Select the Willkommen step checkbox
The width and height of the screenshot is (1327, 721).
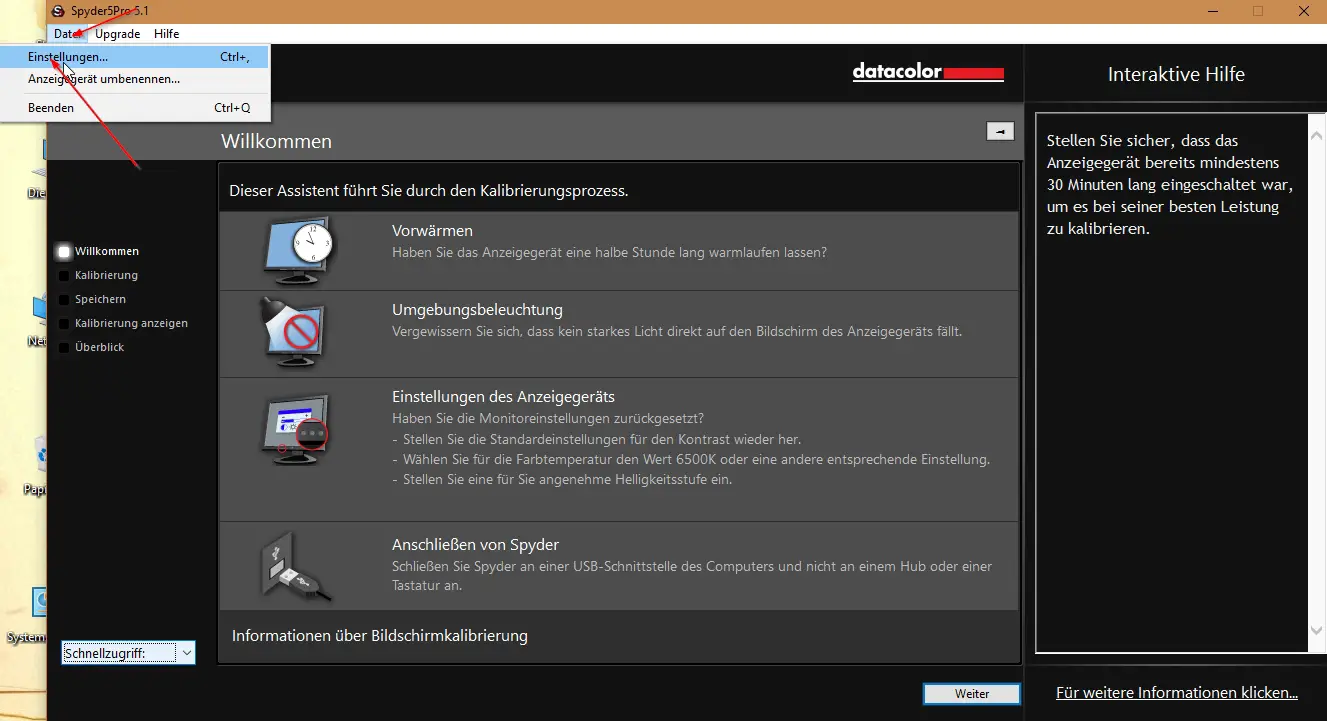[x=65, y=252]
